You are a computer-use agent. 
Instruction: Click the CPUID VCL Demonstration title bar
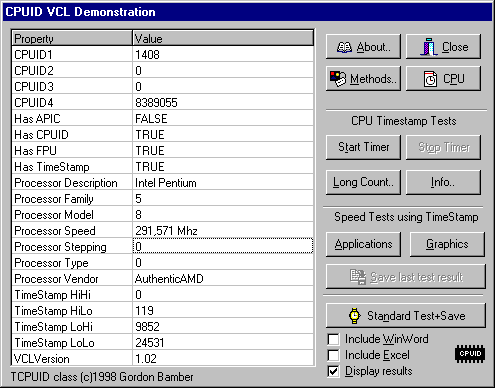click(247, 12)
